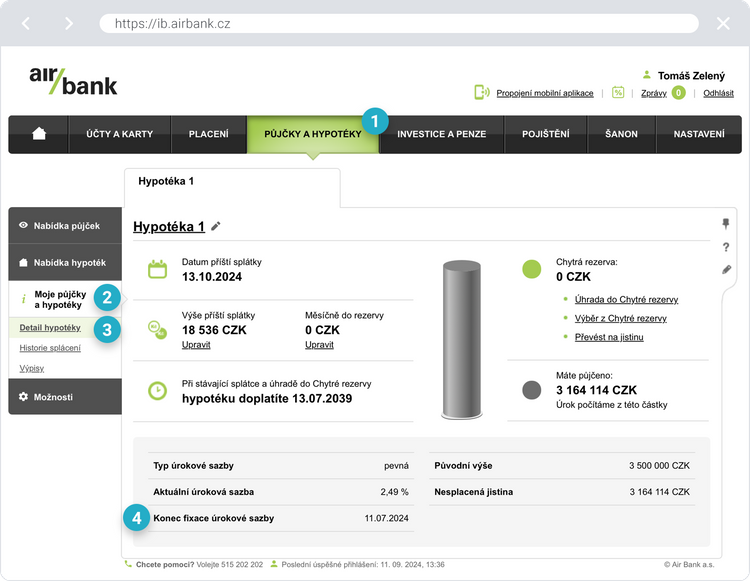Click the pencil icon beside Hypotéka 1

(x=216, y=227)
